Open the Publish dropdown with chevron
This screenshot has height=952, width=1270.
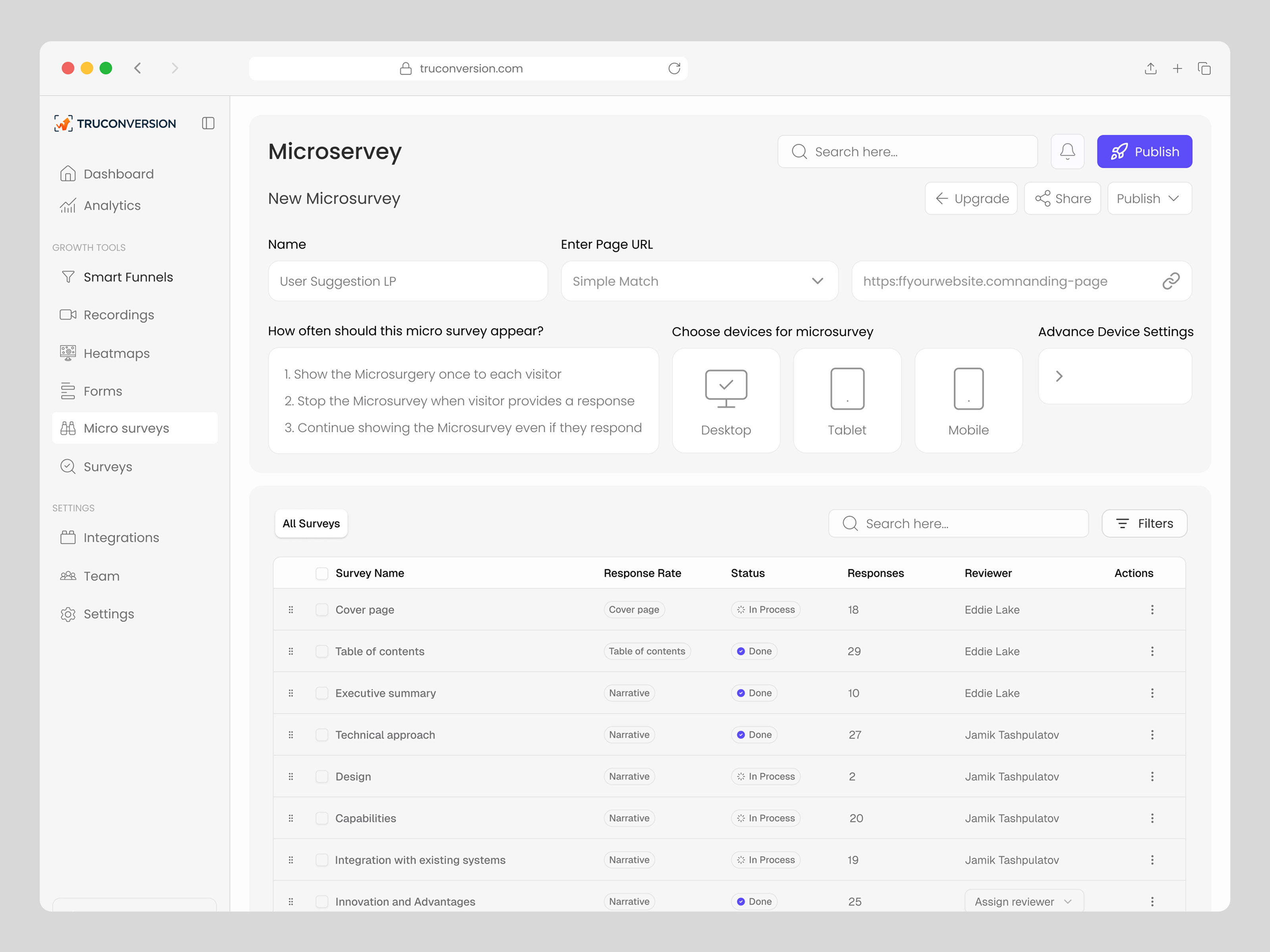point(1149,199)
